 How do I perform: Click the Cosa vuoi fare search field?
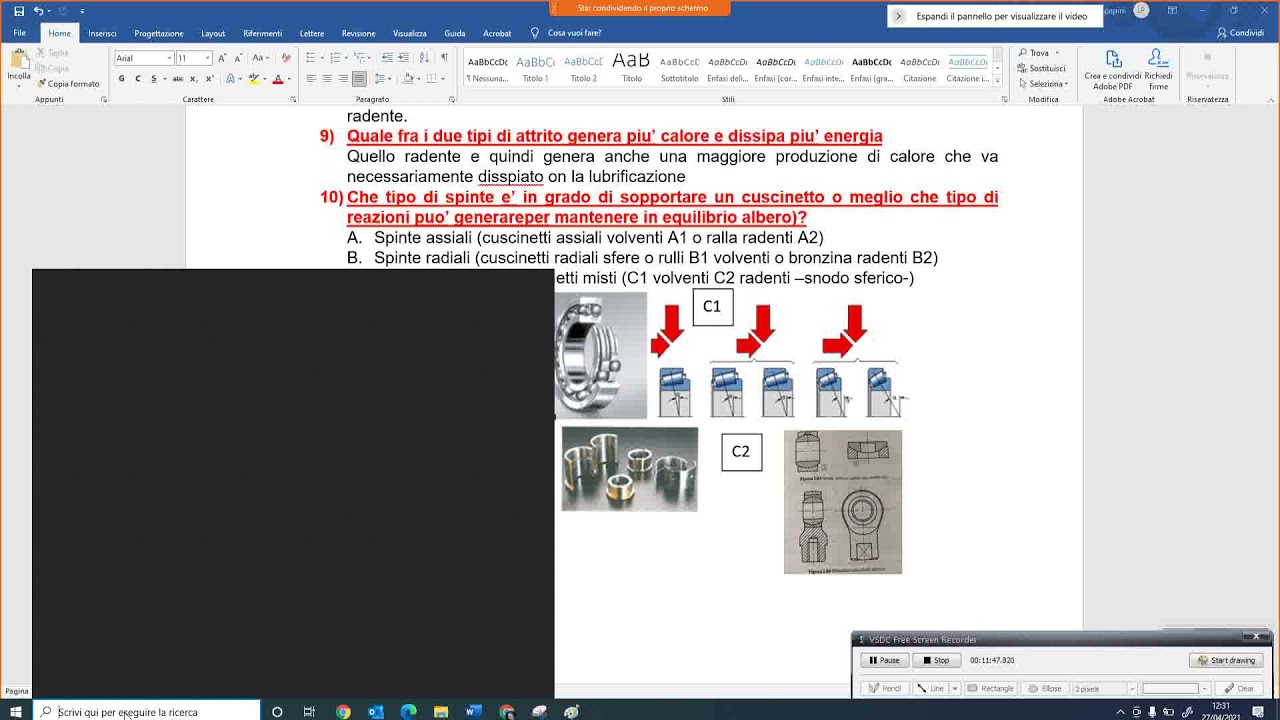tap(574, 33)
